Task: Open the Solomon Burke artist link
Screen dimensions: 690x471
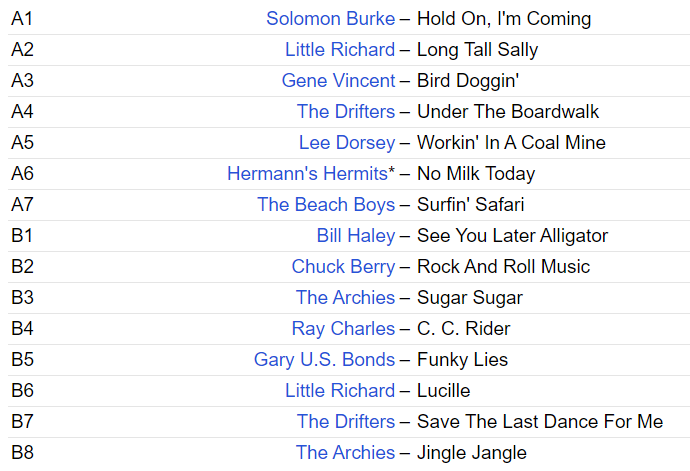Action: 330,18
